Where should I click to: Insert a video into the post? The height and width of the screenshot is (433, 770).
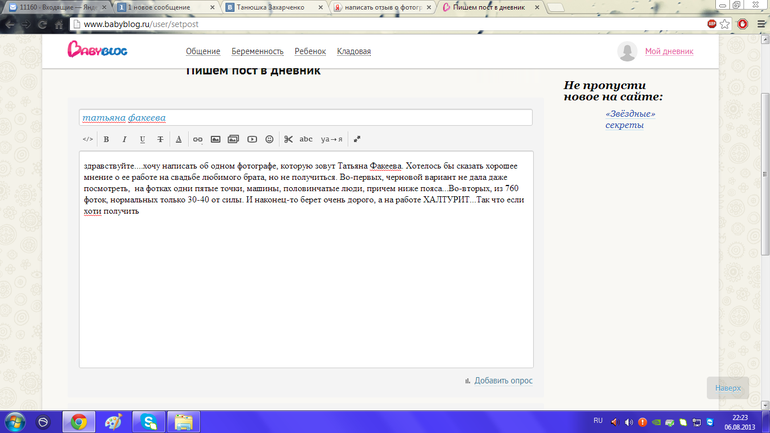point(252,139)
